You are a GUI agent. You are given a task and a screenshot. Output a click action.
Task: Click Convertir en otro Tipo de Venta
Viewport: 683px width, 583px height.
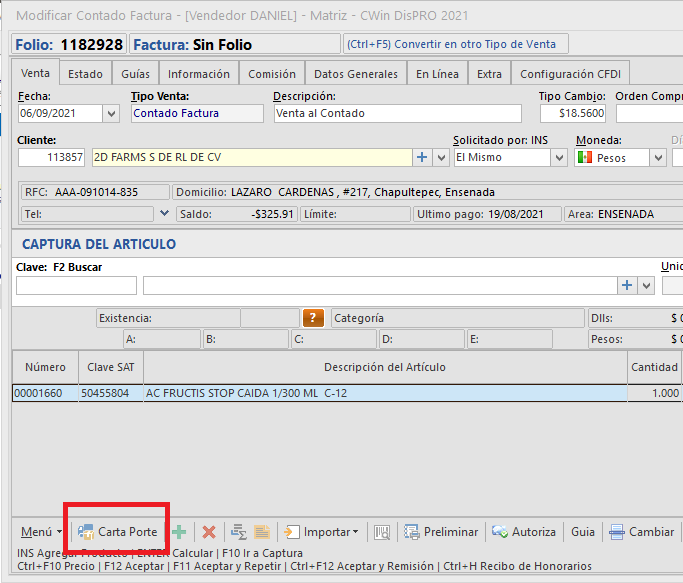click(x=456, y=44)
